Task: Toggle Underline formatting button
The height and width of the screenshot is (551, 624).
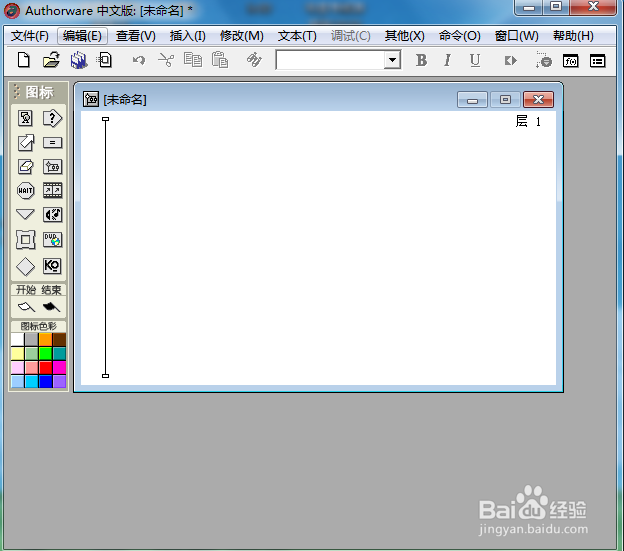Action: pos(475,60)
